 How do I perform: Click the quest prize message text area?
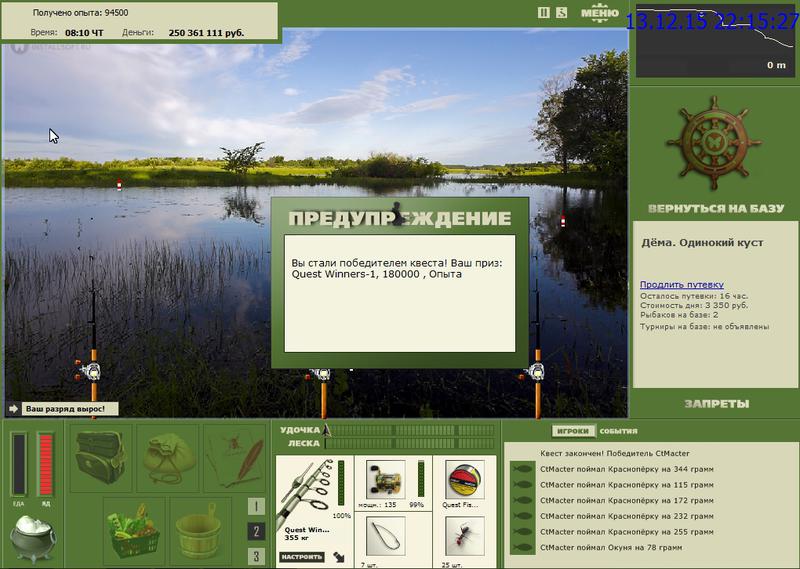point(399,293)
